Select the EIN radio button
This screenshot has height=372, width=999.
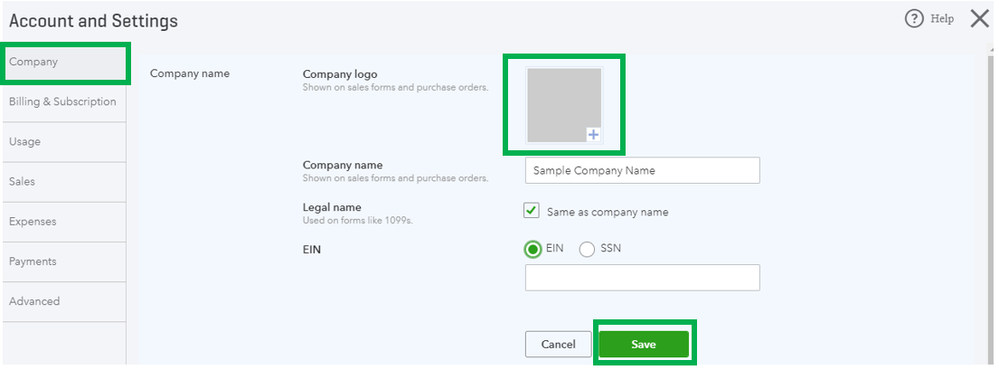point(533,249)
